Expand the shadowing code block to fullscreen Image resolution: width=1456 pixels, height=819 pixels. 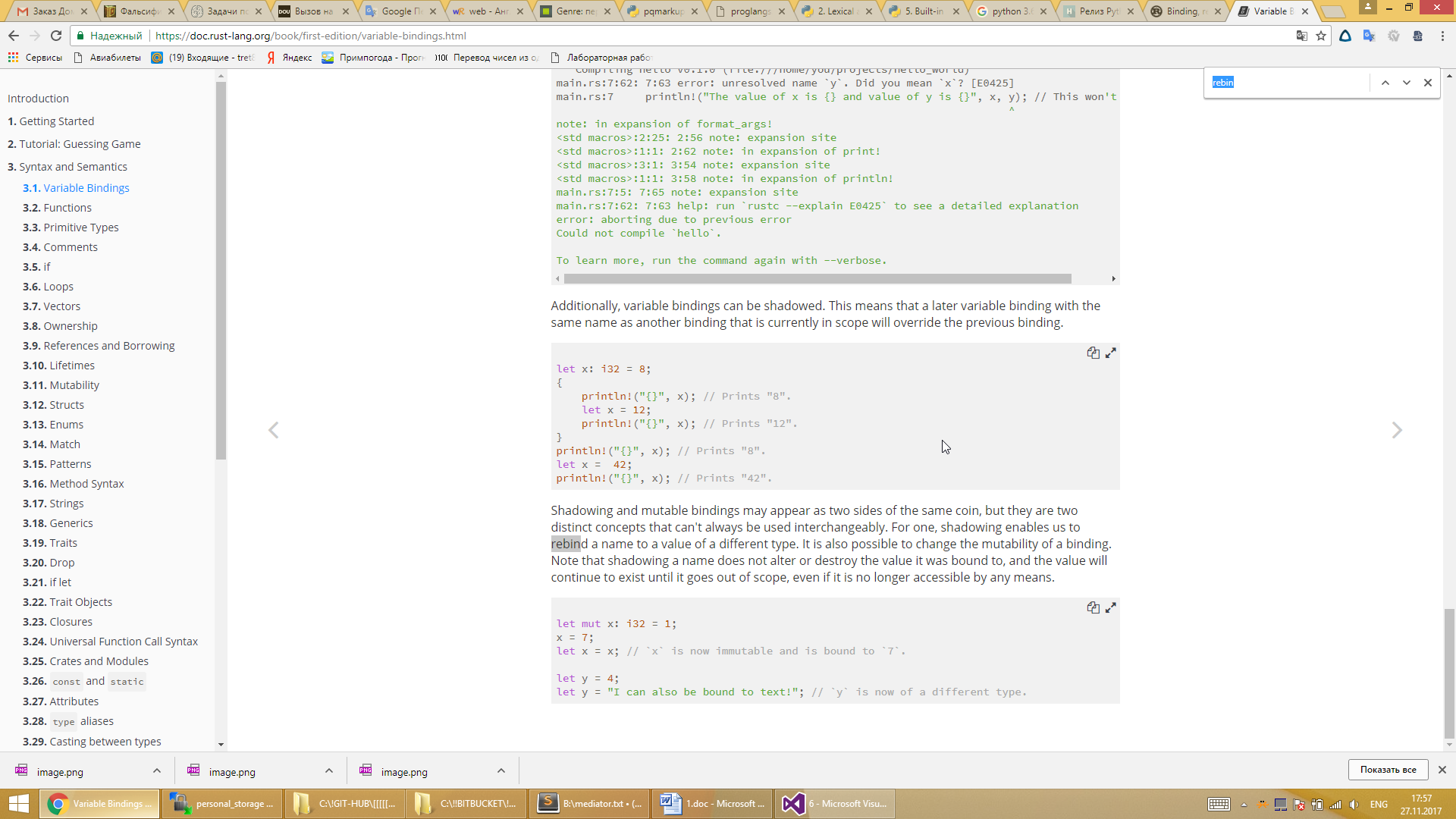click(x=1111, y=353)
